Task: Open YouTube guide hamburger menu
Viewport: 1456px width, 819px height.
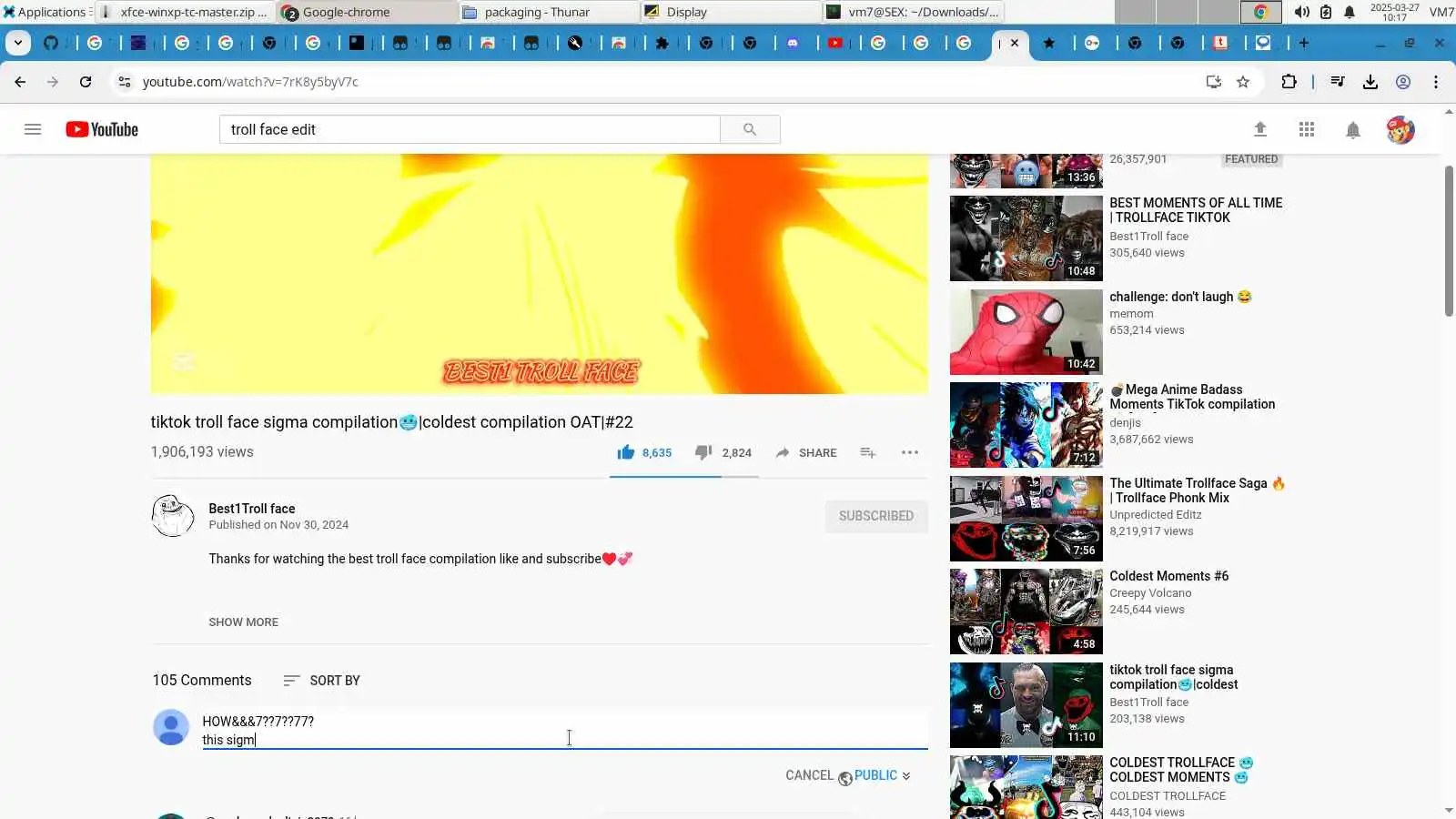Action: coord(33,129)
